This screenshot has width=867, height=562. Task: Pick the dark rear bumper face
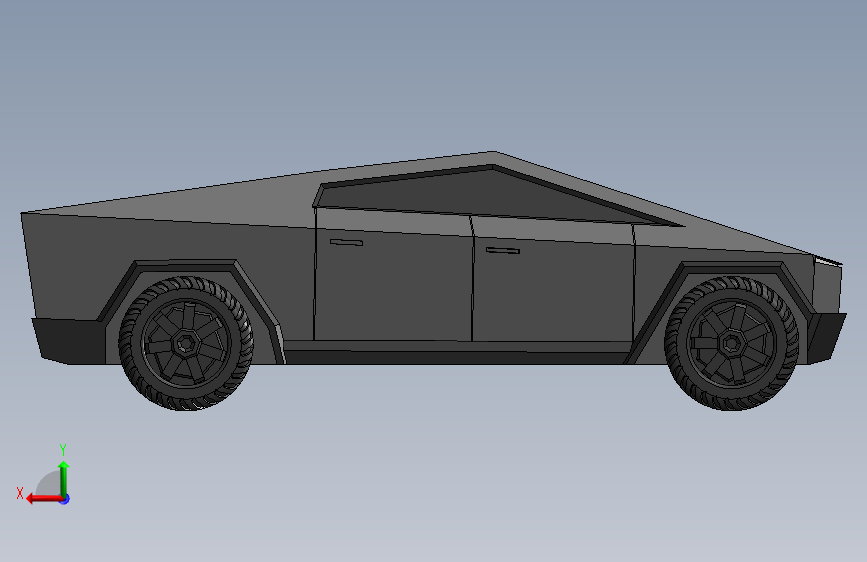click(x=69, y=340)
